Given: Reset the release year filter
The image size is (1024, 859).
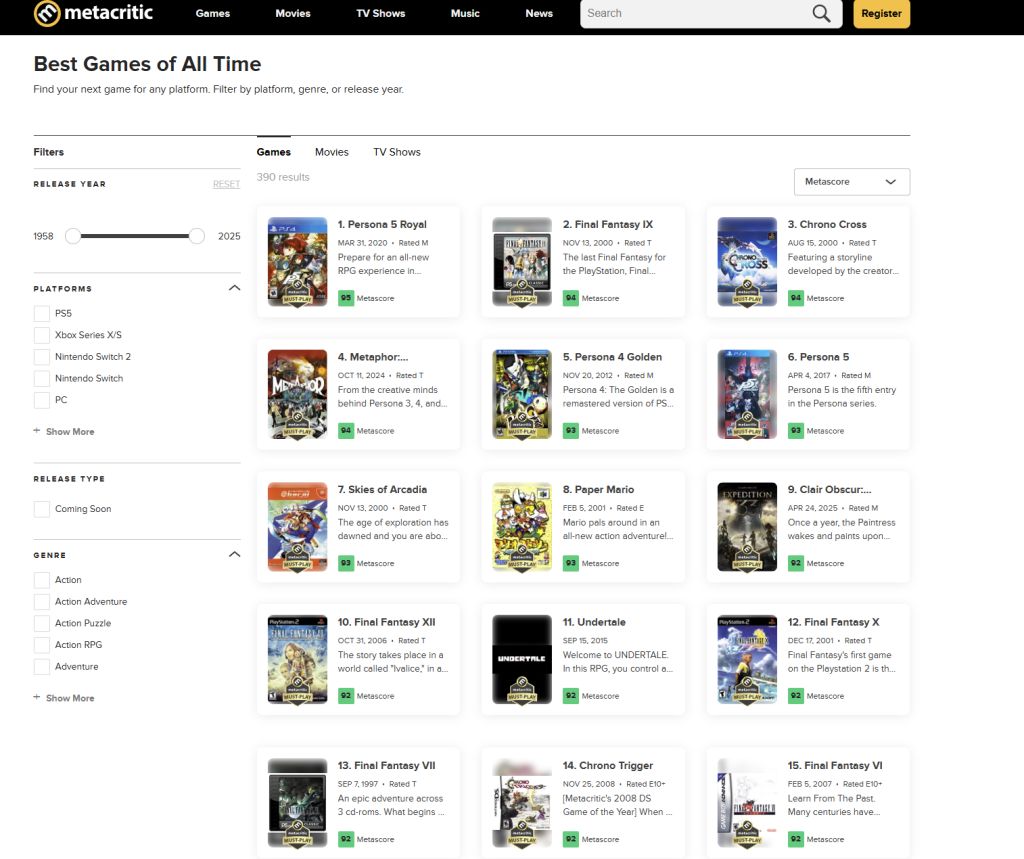Looking at the screenshot, I should point(227,184).
